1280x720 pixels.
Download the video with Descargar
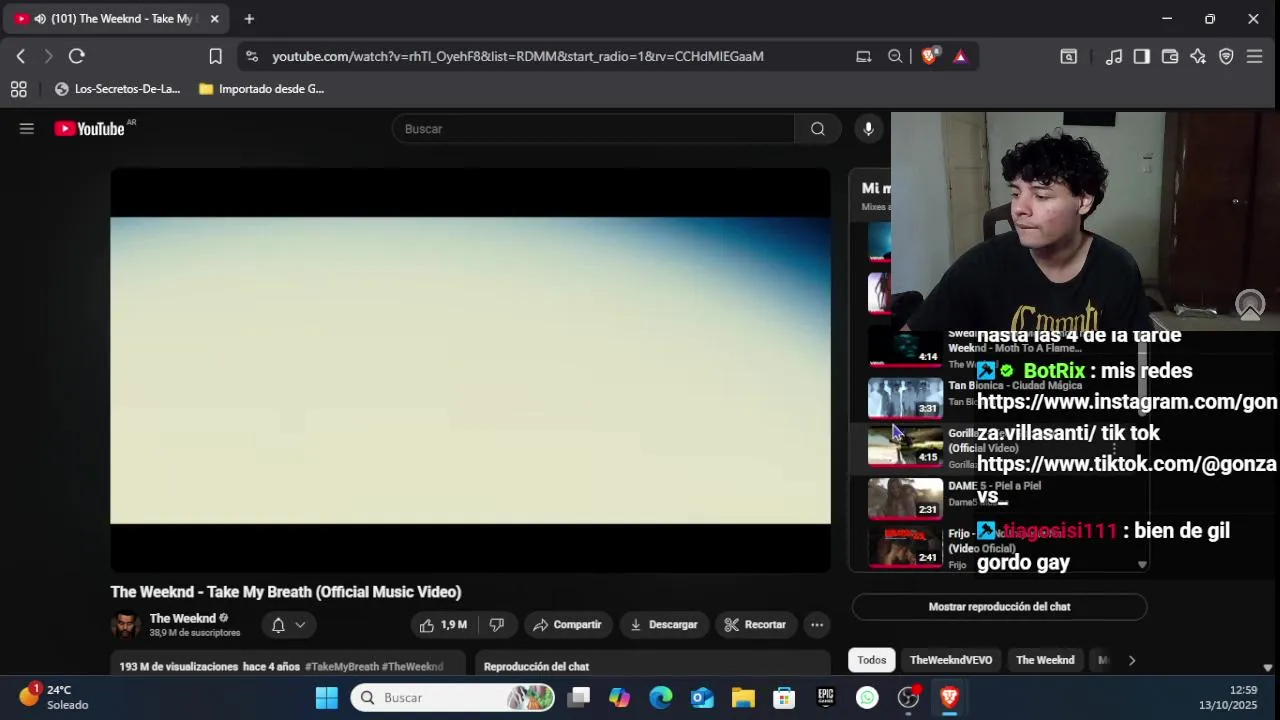click(x=663, y=625)
